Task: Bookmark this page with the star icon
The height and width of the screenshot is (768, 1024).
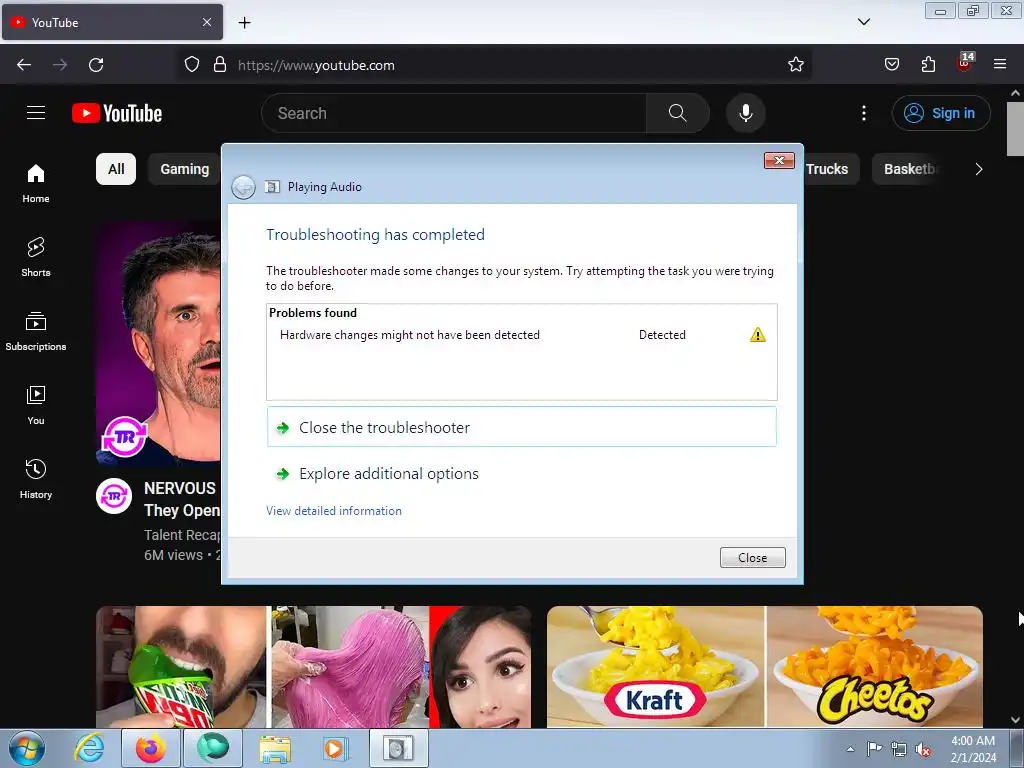Action: click(795, 65)
